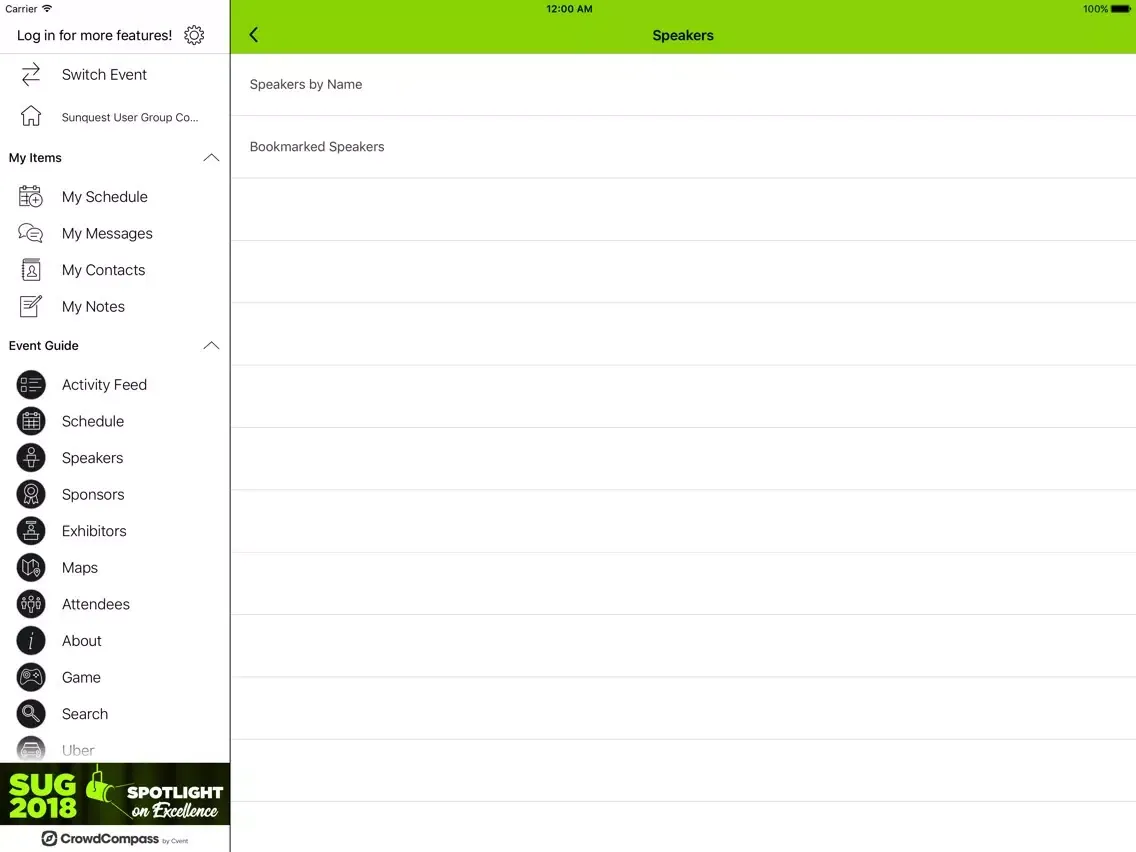Viewport: 1136px width, 852px height.
Task: Open Search label
Action: point(85,714)
